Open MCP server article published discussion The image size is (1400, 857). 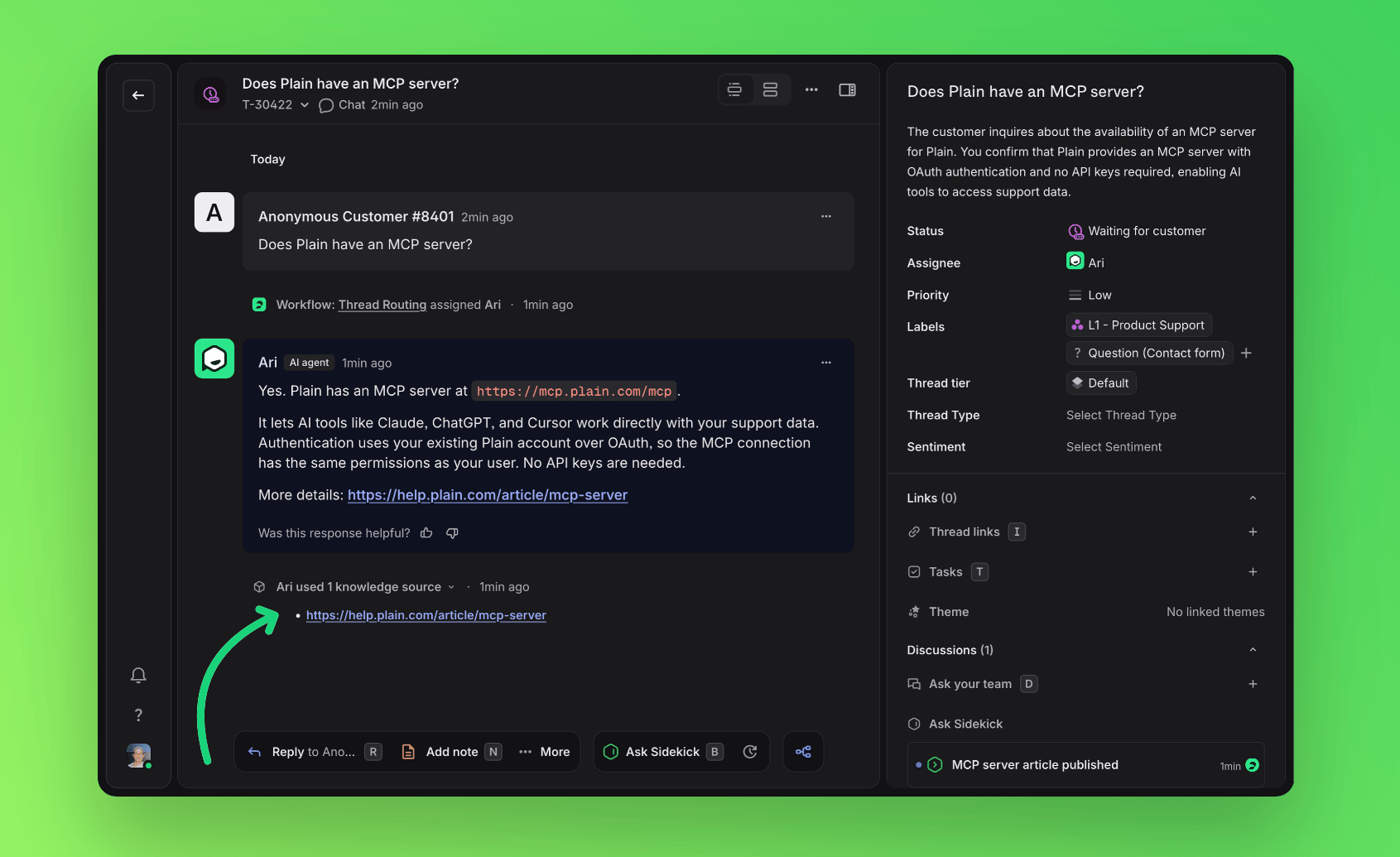click(x=1085, y=765)
